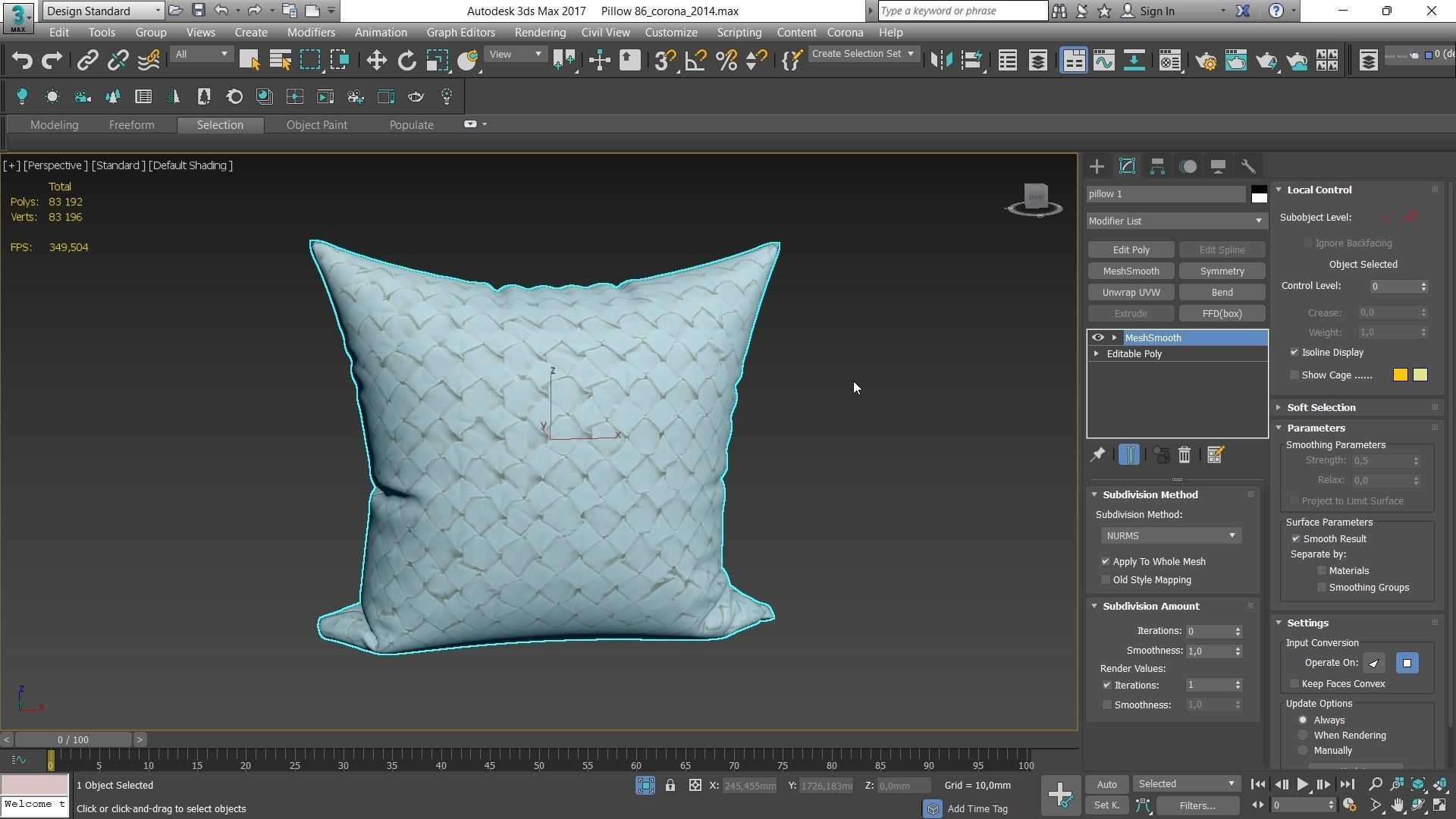Click the Auto key button

click(1106, 785)
